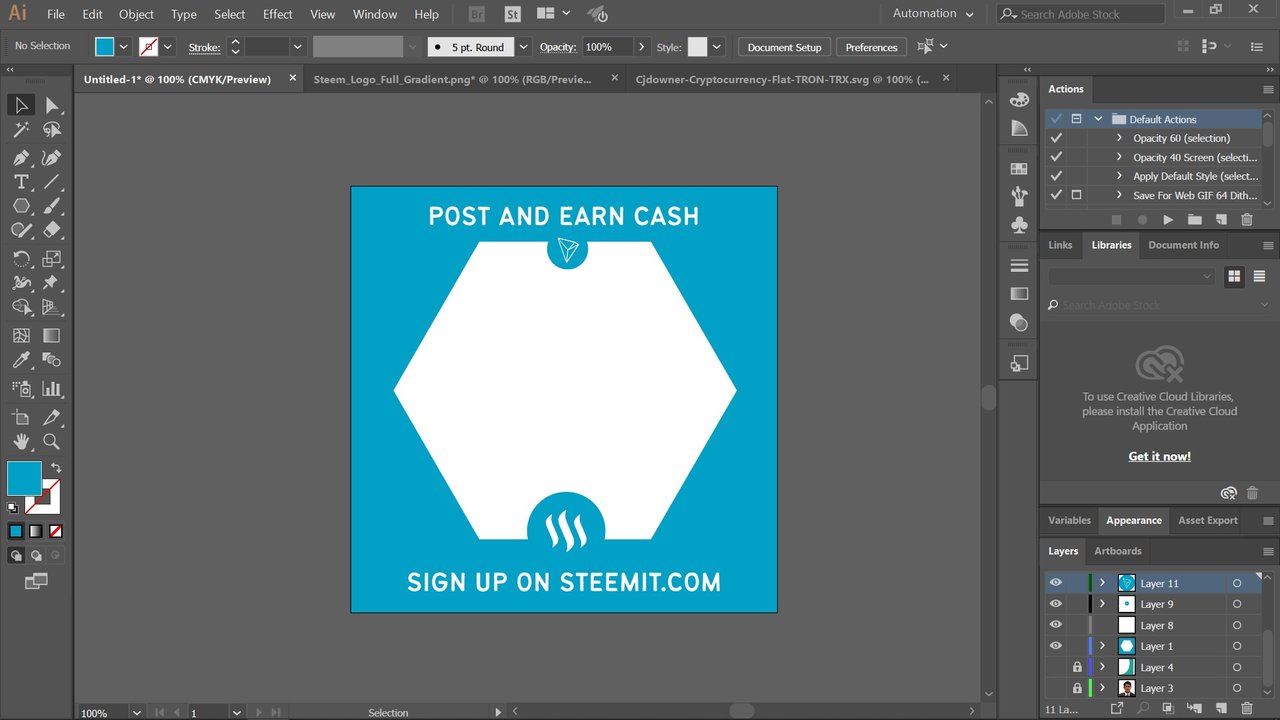Select the Pen tool
Viewport: 1280px width, 720px height.
coord(21,158)
